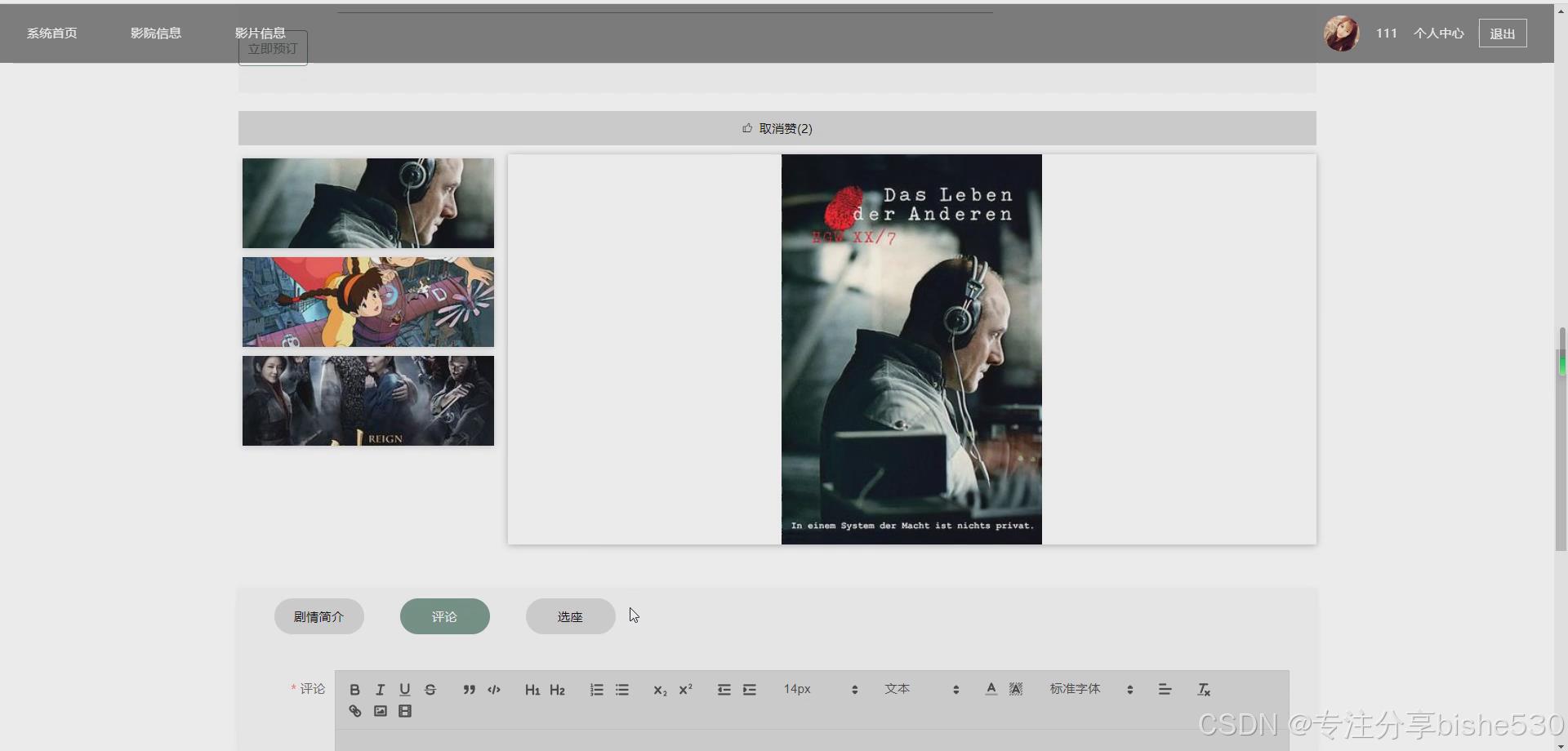Clear text formatting in the editor
The image size is (1568, 751).
pos(1204,690)
